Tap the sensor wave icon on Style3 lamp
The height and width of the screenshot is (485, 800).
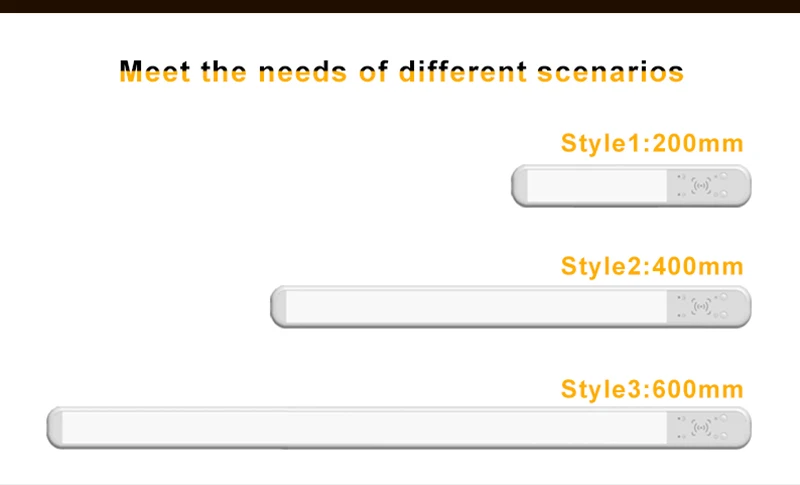pyautogui.click(x=701, y=427)
